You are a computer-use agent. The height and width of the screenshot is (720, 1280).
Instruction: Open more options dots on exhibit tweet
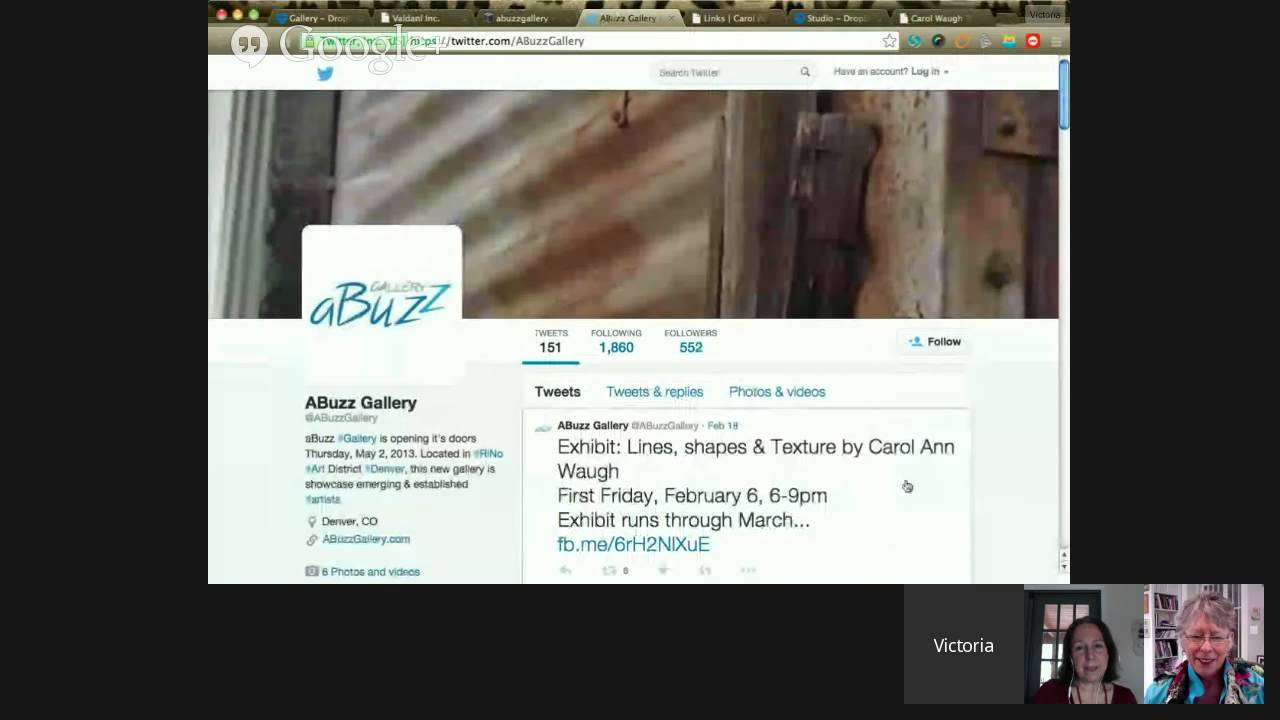(748, 570)
